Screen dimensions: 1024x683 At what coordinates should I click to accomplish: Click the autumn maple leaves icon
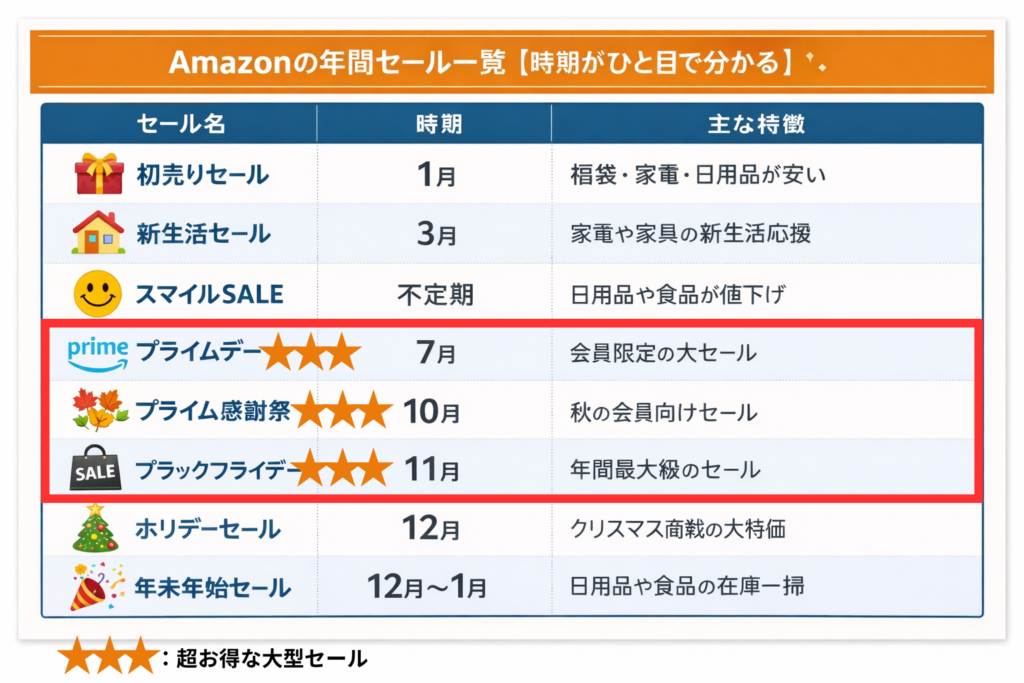(x=99, y=410)
